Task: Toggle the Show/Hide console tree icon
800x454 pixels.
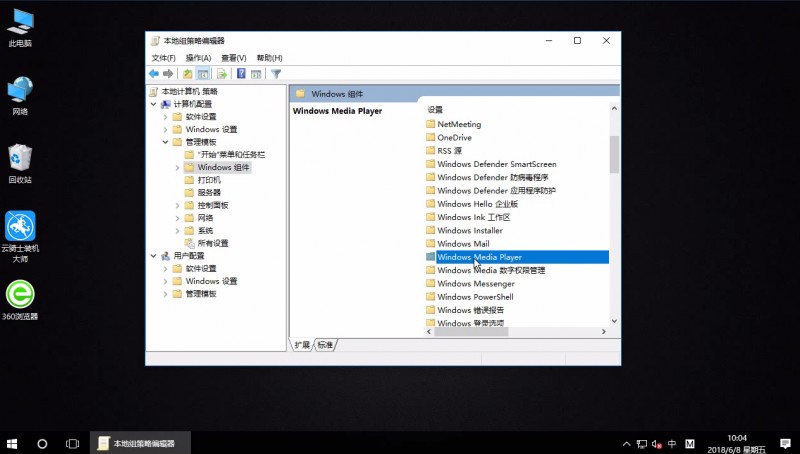Action: coord(203,74)
